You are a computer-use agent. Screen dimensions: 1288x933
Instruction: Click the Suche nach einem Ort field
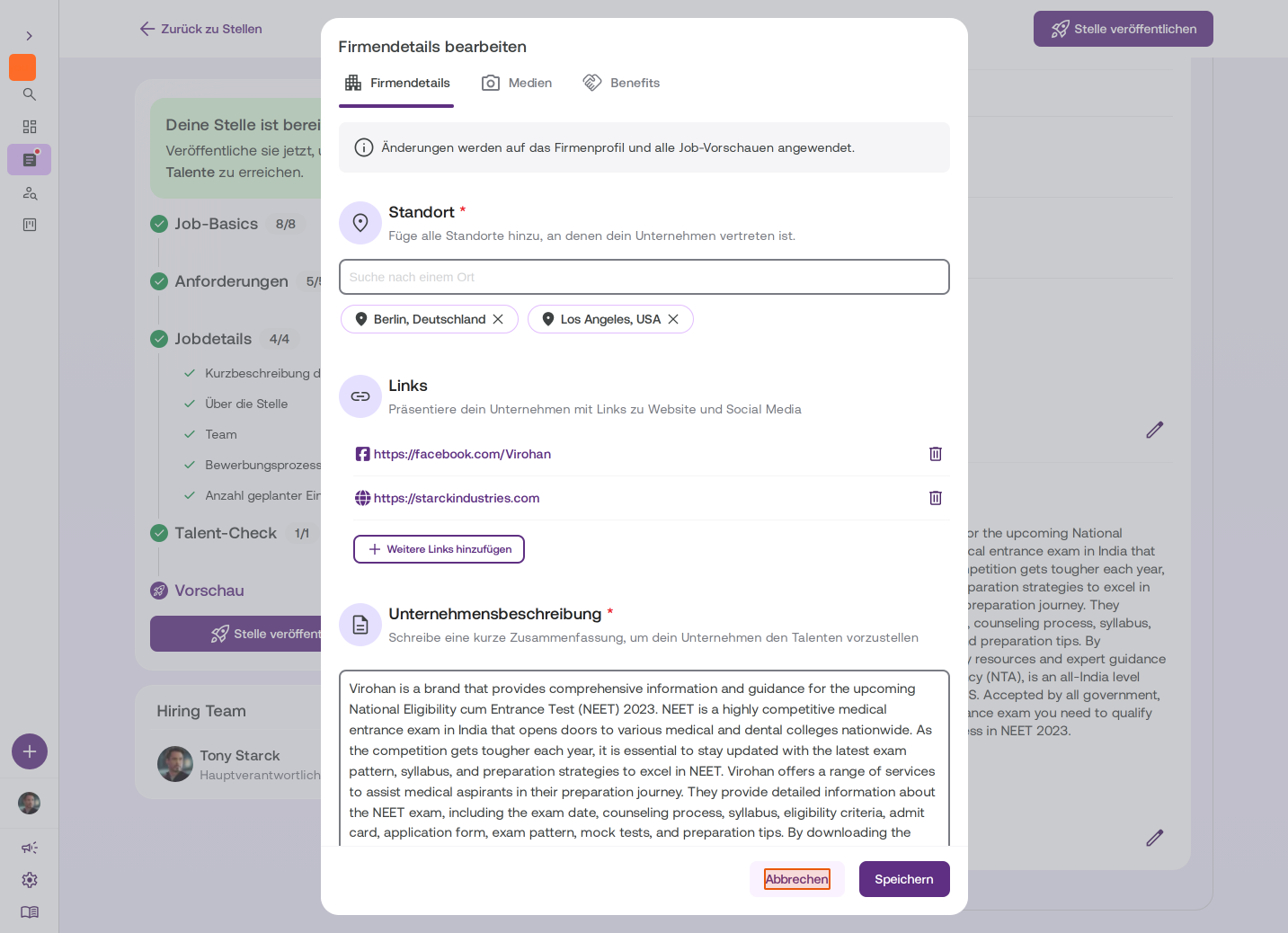(644, 277)
